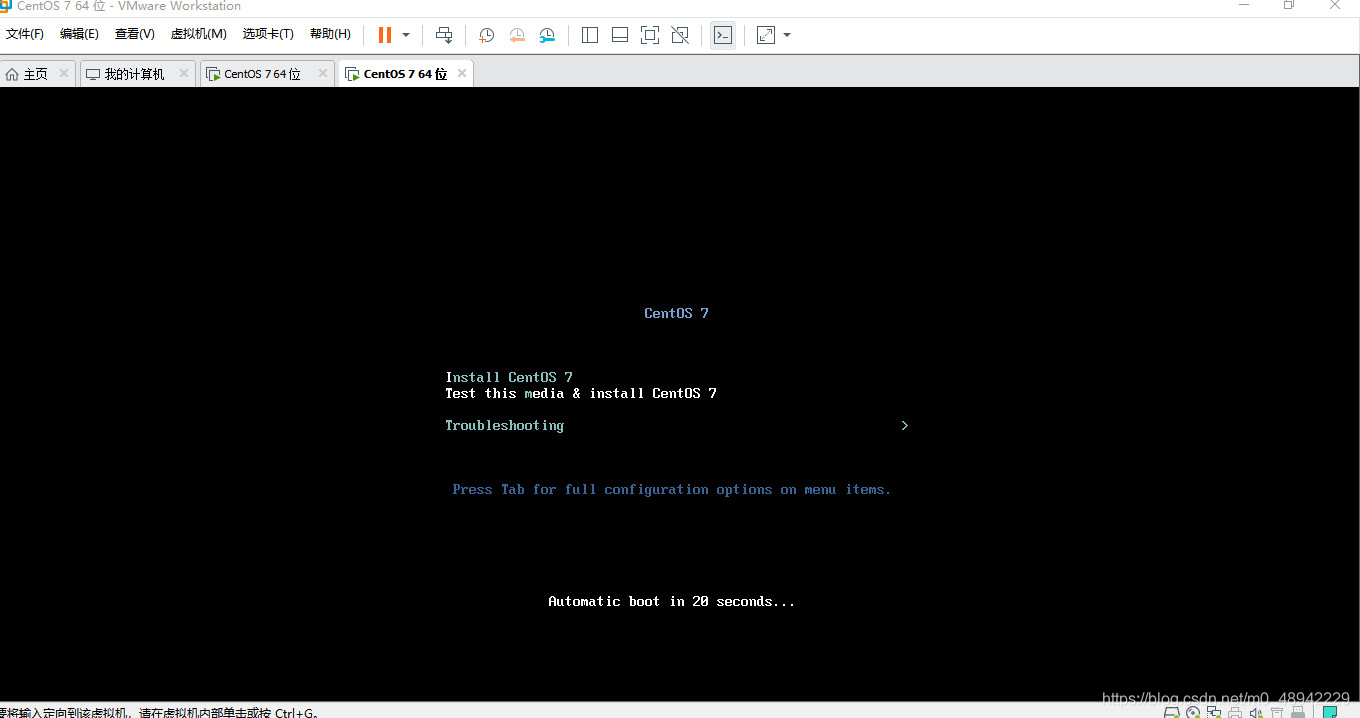Click the Press Tab for full configuration hint
Image resolution: width=1360 pixels, height=718 pixels.
tap(671, 489)
